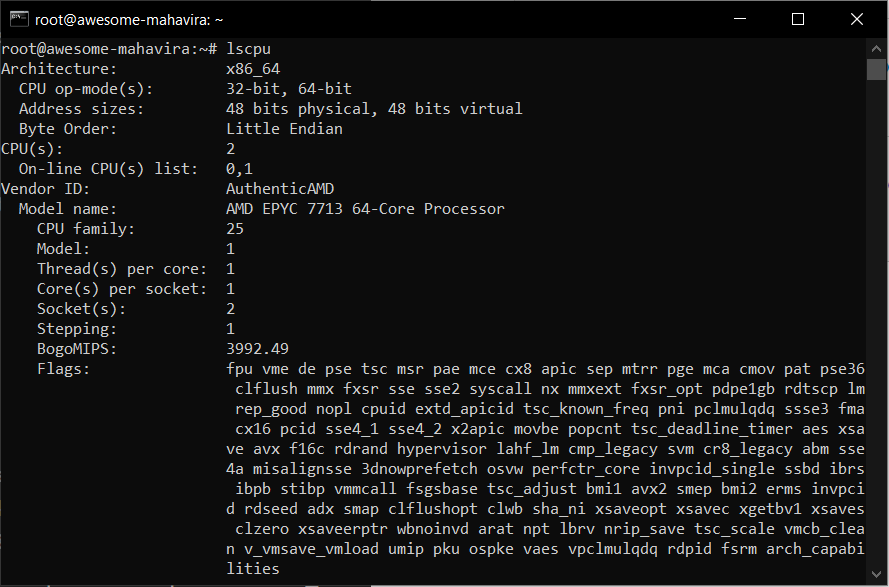This screenshot has height=587, width=889.
Task: Maximize the terminal window
Action: point(798,19)
